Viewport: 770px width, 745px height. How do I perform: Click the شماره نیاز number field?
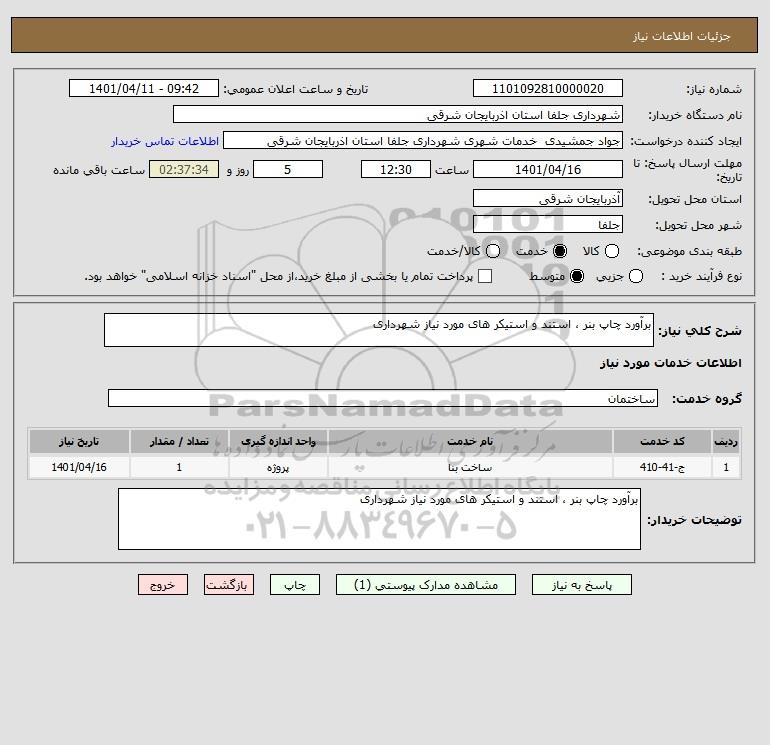pyautogui.click(x=548, y=88)
